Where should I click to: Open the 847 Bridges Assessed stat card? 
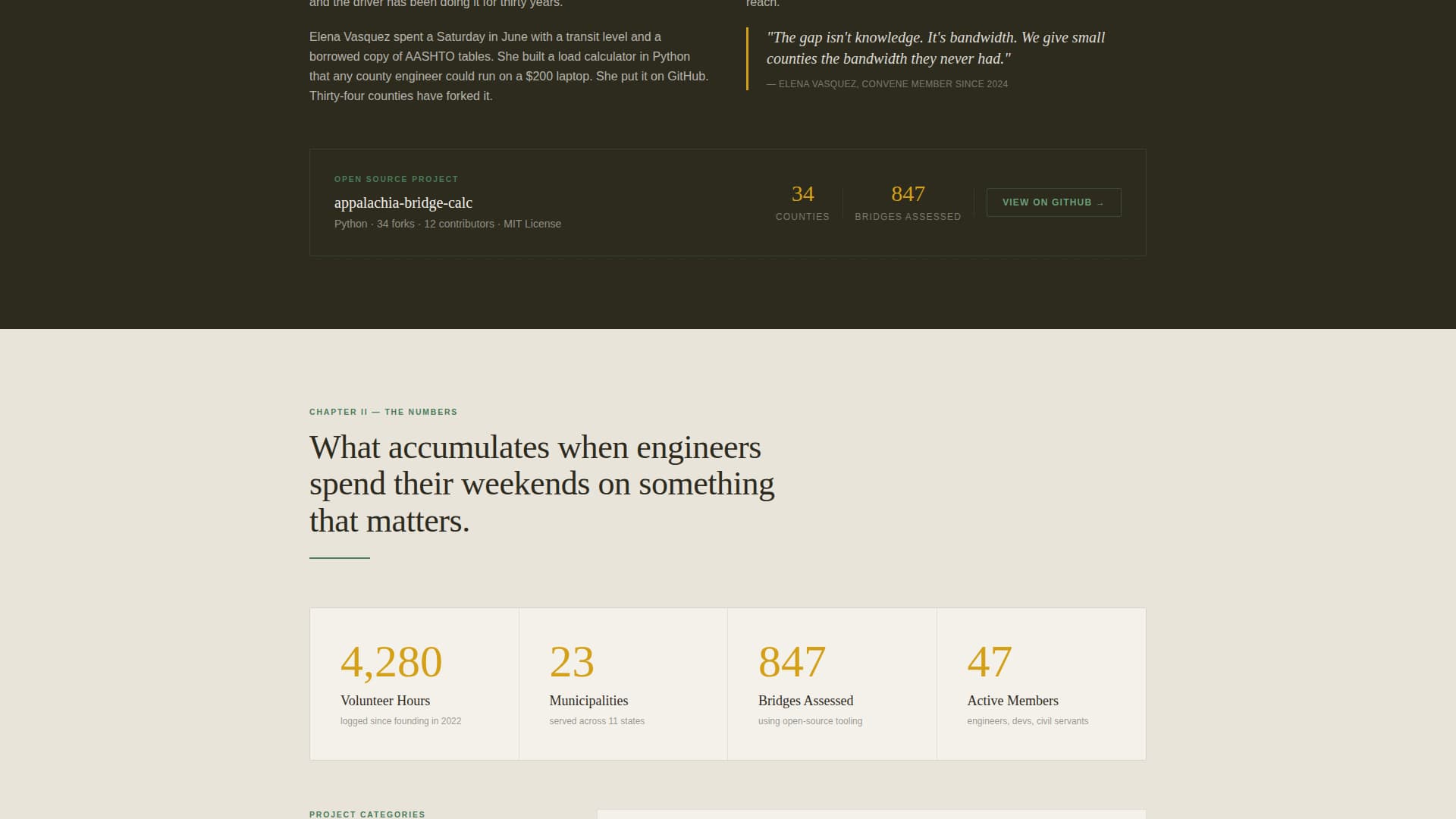click(x=832, y=682)
